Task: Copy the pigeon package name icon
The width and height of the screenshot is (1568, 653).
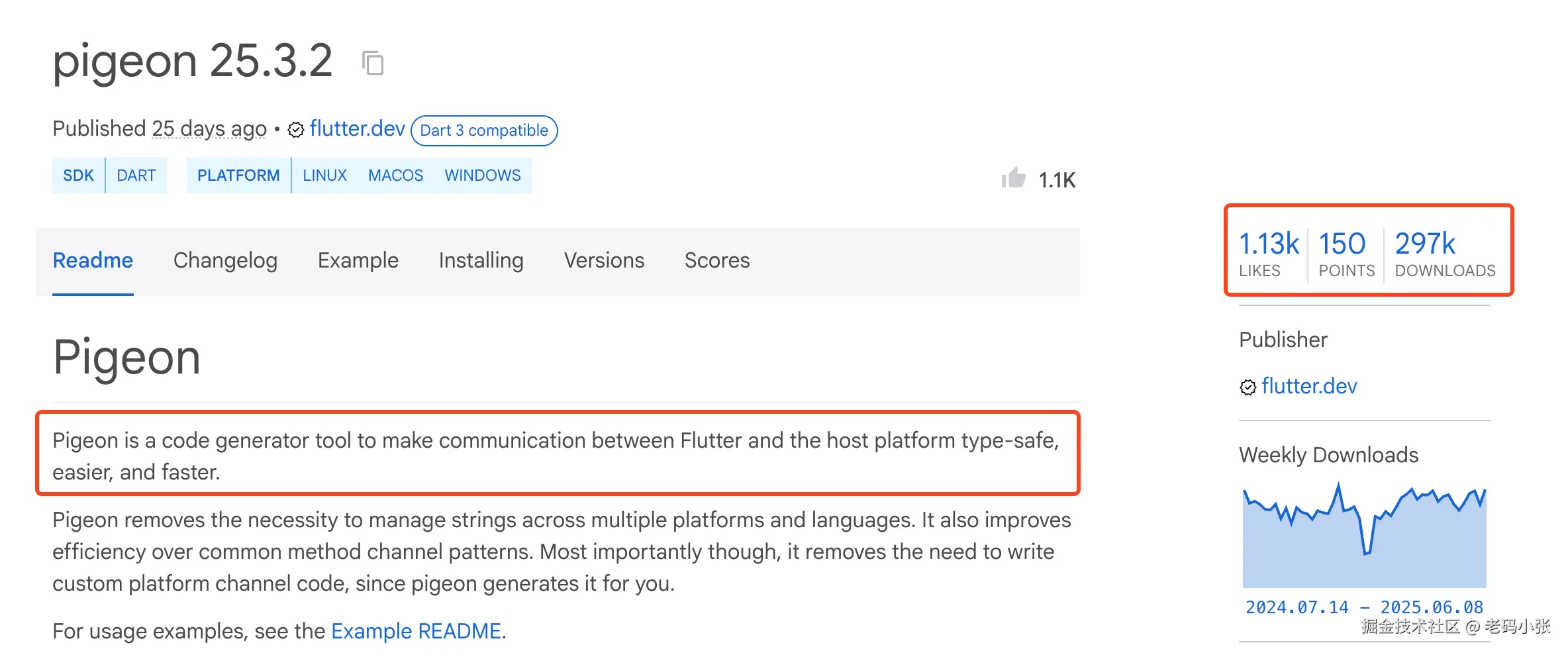Action: point(373,63)
